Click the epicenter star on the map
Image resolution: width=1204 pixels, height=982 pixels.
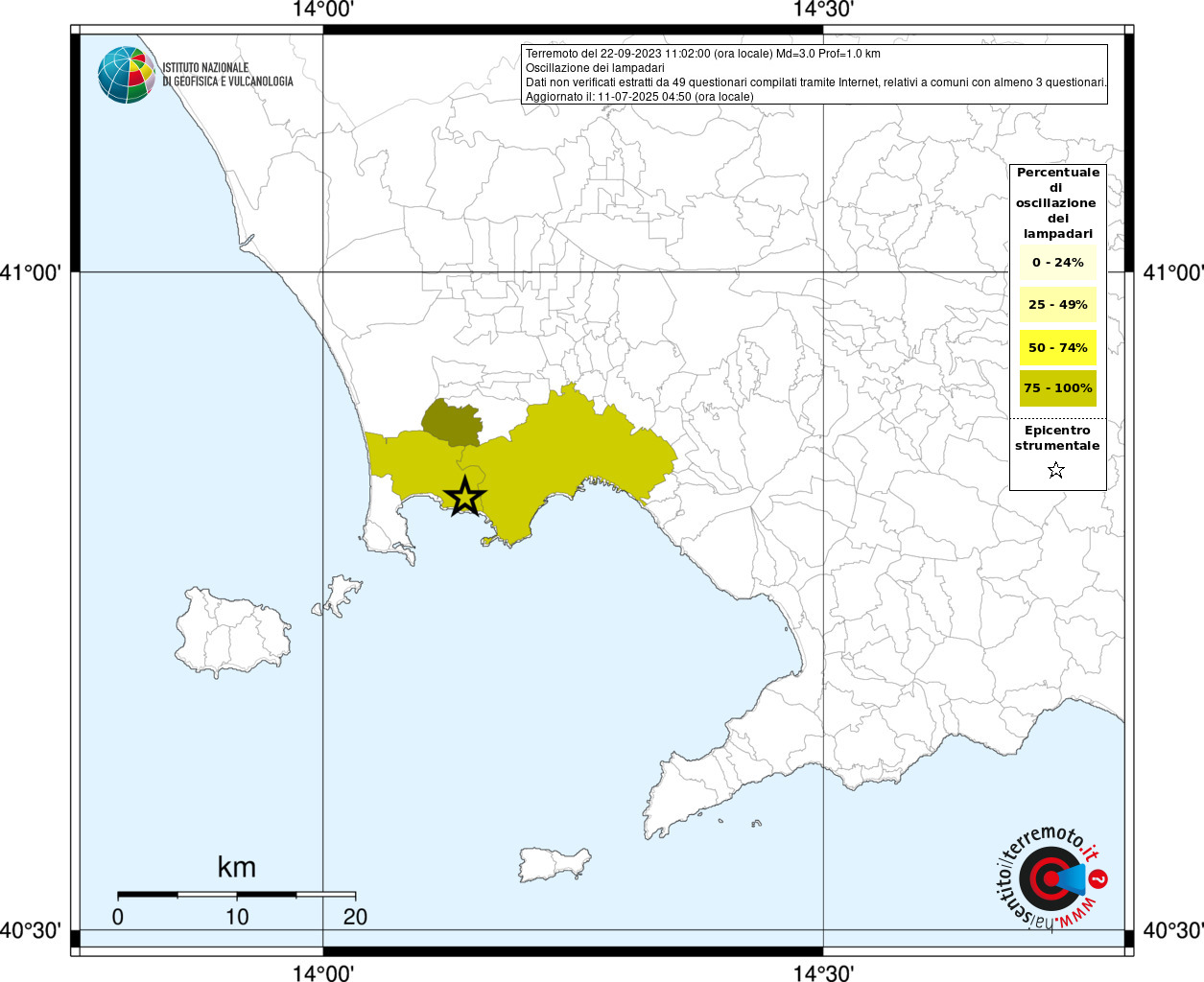465,497
